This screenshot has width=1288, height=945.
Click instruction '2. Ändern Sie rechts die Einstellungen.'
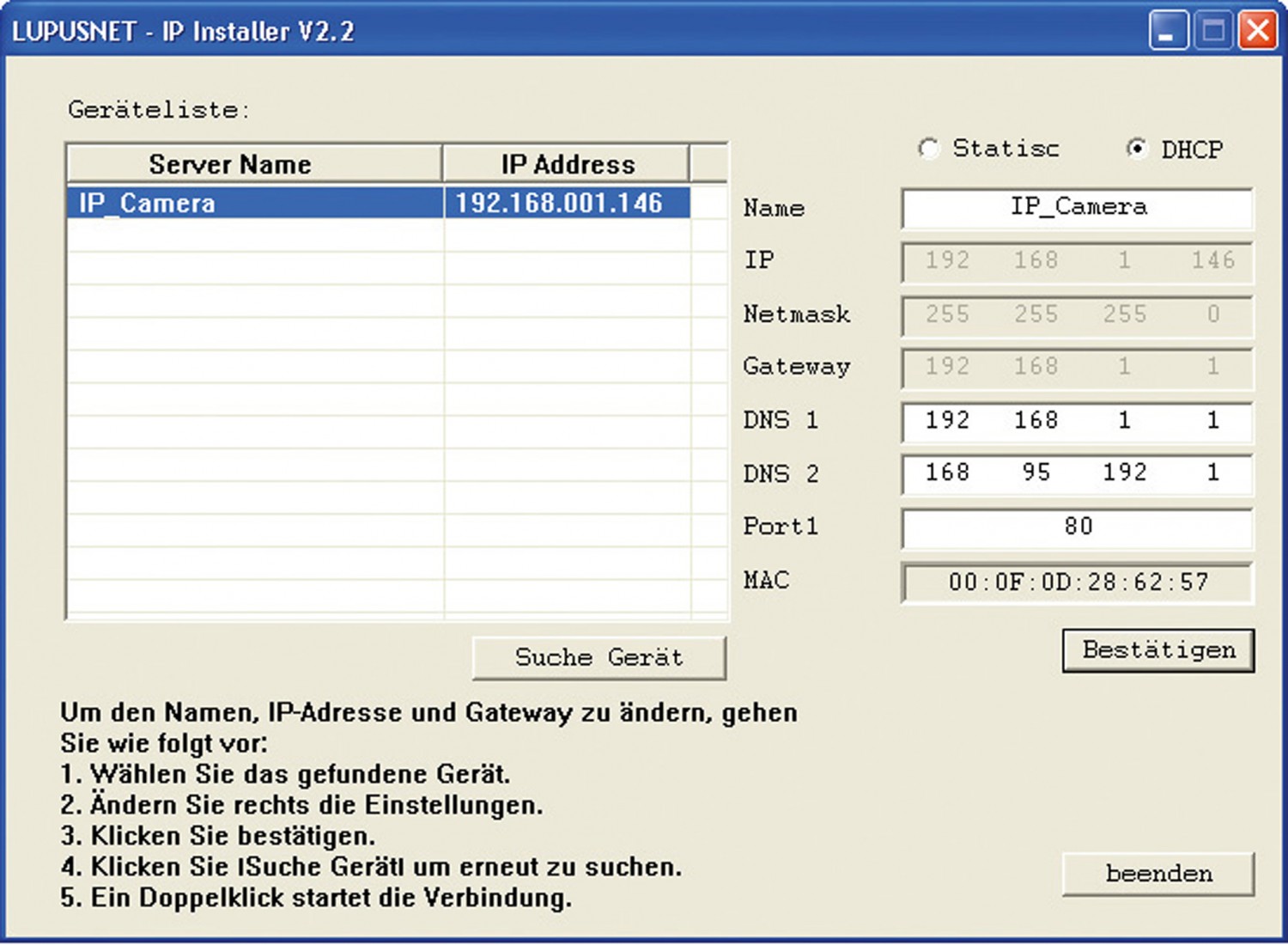pos(301,805)
